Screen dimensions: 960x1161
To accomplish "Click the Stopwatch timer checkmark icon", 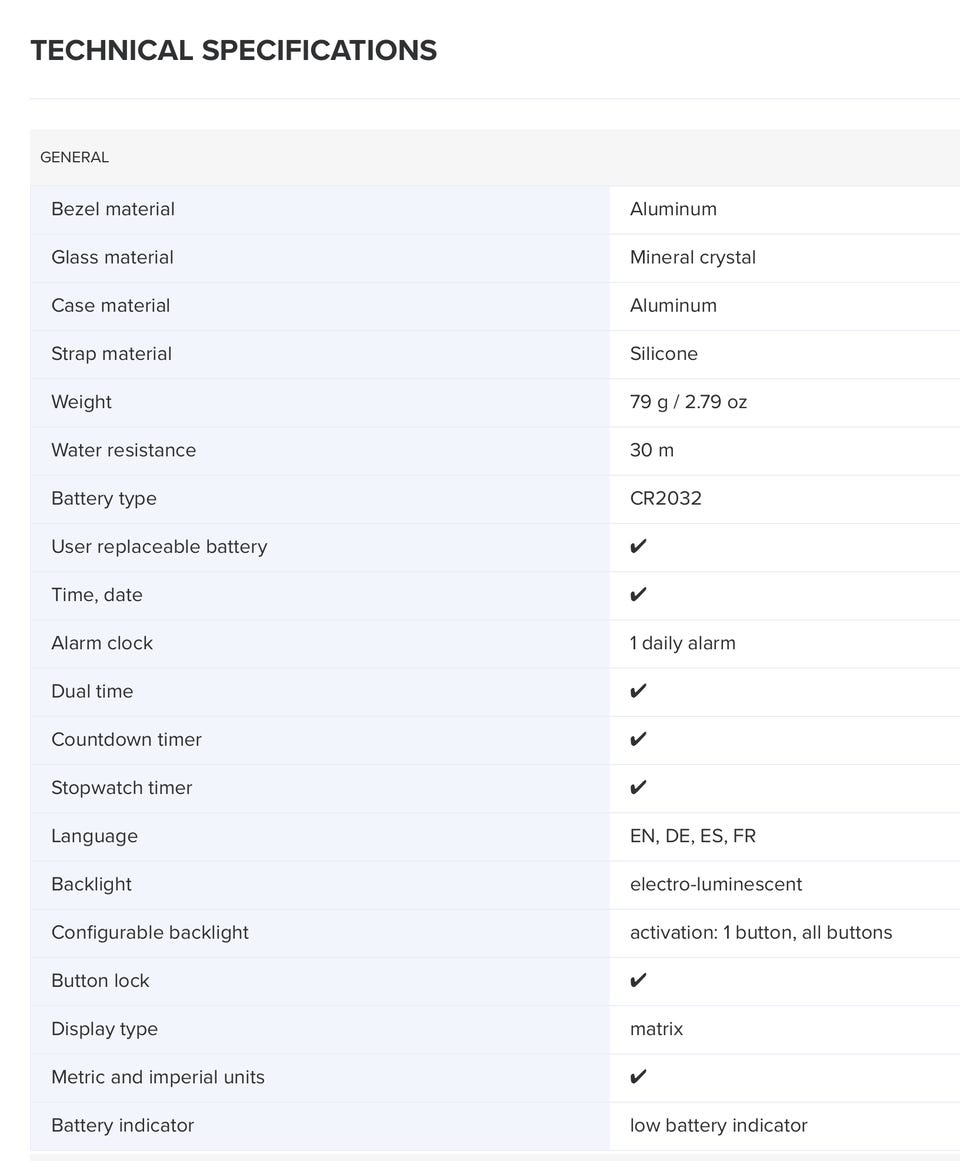I will (638, 787).
